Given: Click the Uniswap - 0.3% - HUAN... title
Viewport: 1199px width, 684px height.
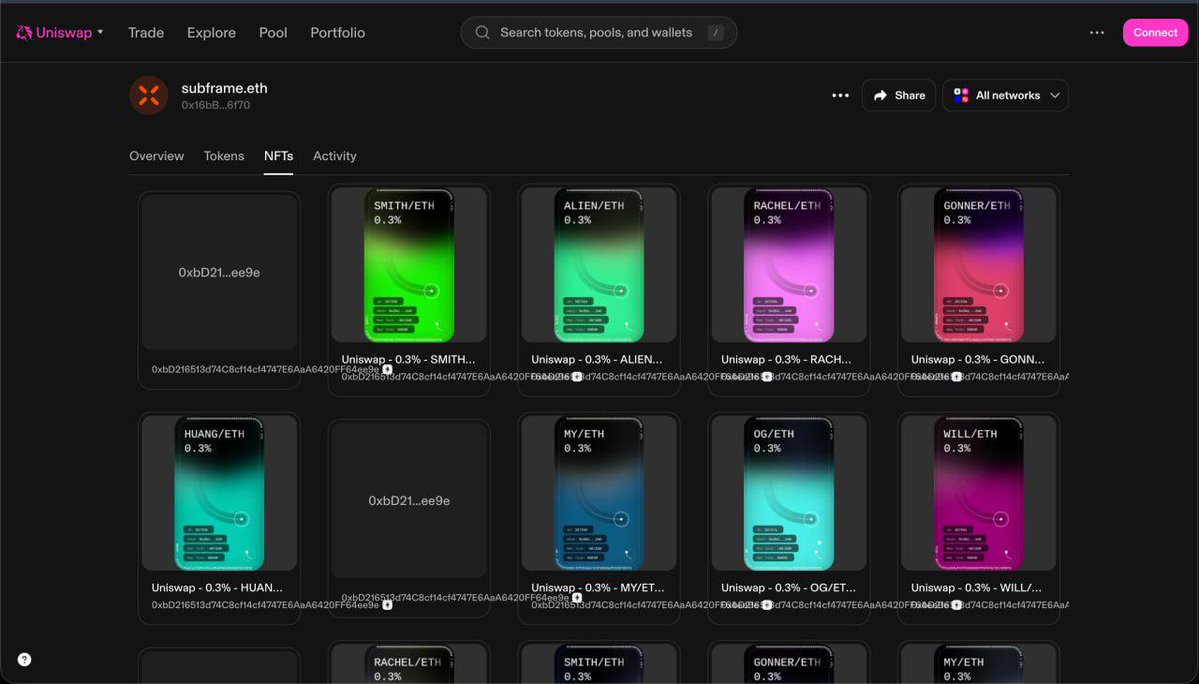Looking at the screenshot, I should 217,588.
